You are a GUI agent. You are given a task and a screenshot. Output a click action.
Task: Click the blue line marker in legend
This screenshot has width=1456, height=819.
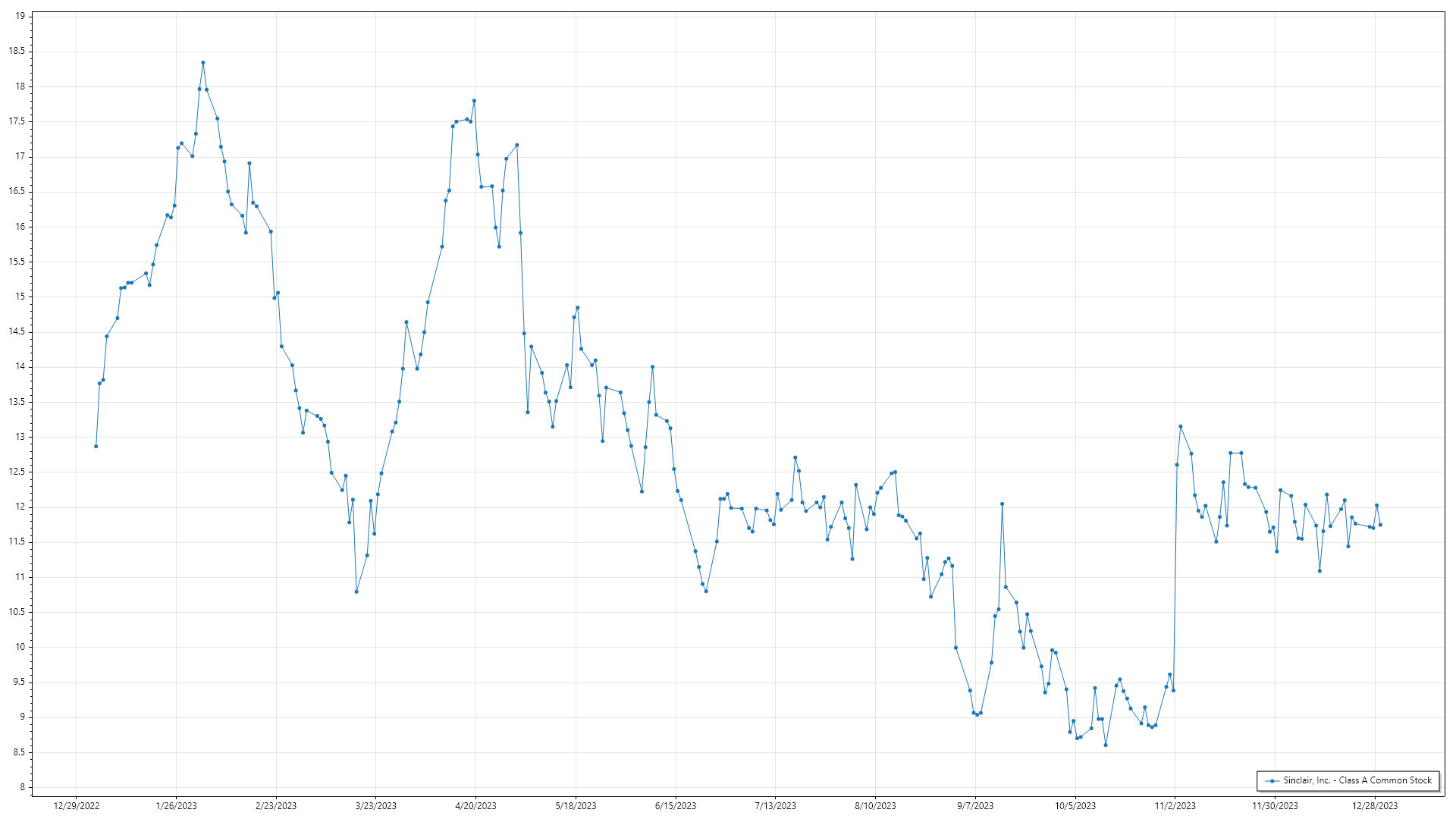click(1272, 781)
